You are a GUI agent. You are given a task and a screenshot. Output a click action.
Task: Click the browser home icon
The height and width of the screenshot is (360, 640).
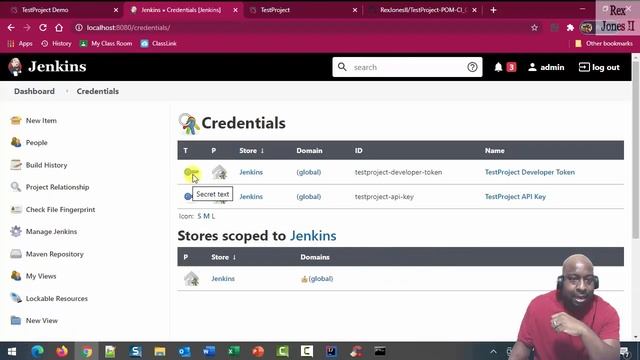click(x=59, y=27)
